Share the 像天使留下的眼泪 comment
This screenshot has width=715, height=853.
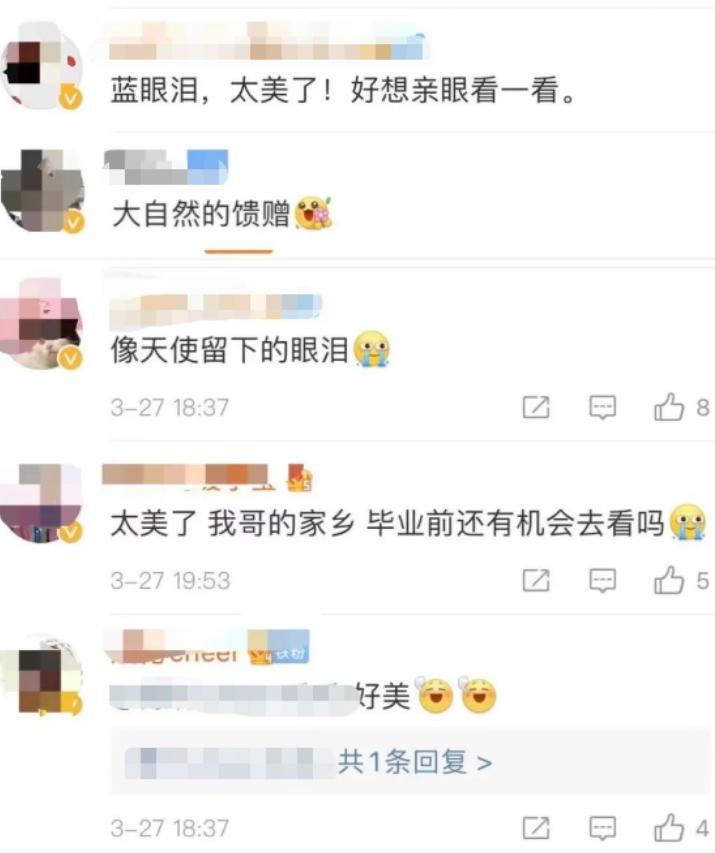(x=536, y=407)
